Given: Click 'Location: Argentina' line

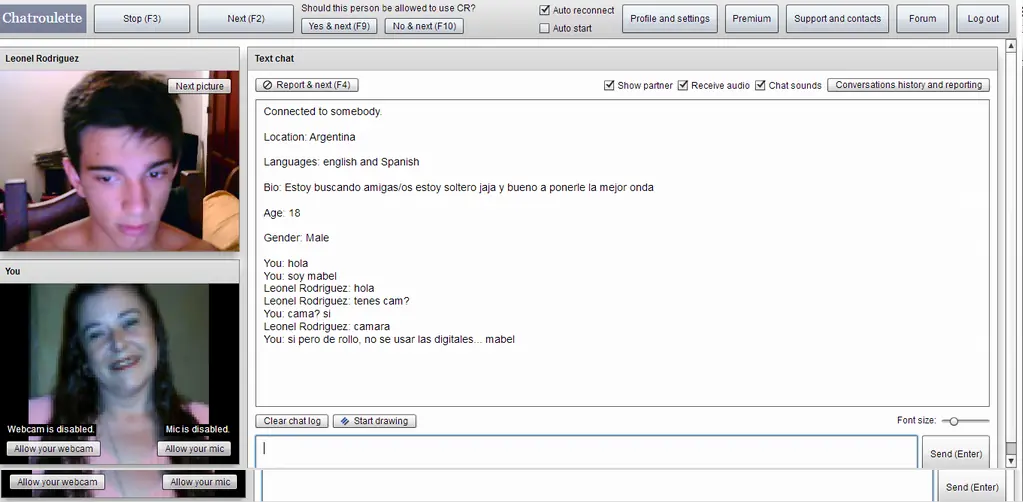Looking at the screenshot, I should [x=309, y=137].
